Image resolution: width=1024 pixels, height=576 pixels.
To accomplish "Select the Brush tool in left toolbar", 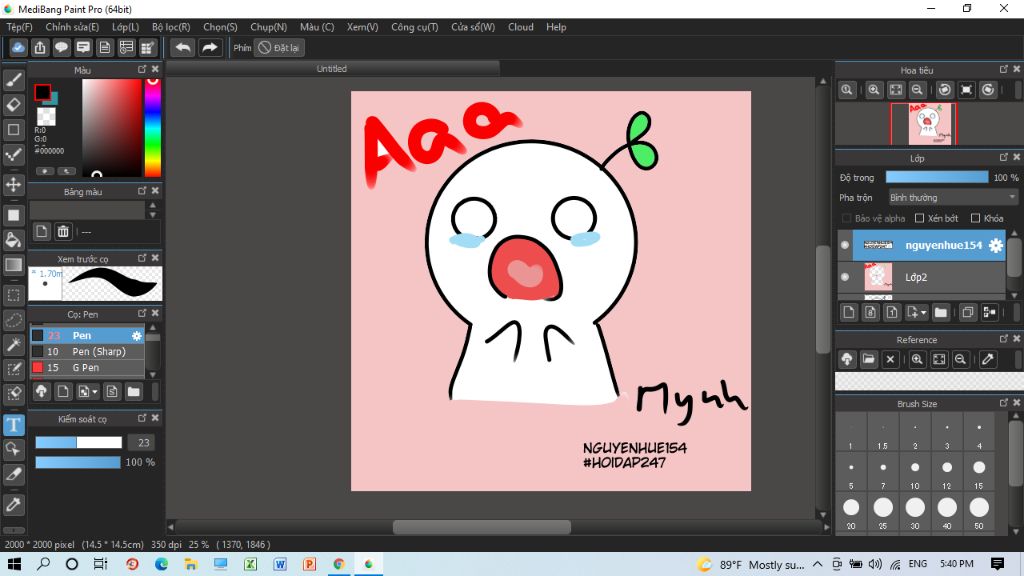I will click(x=14, y=80).
